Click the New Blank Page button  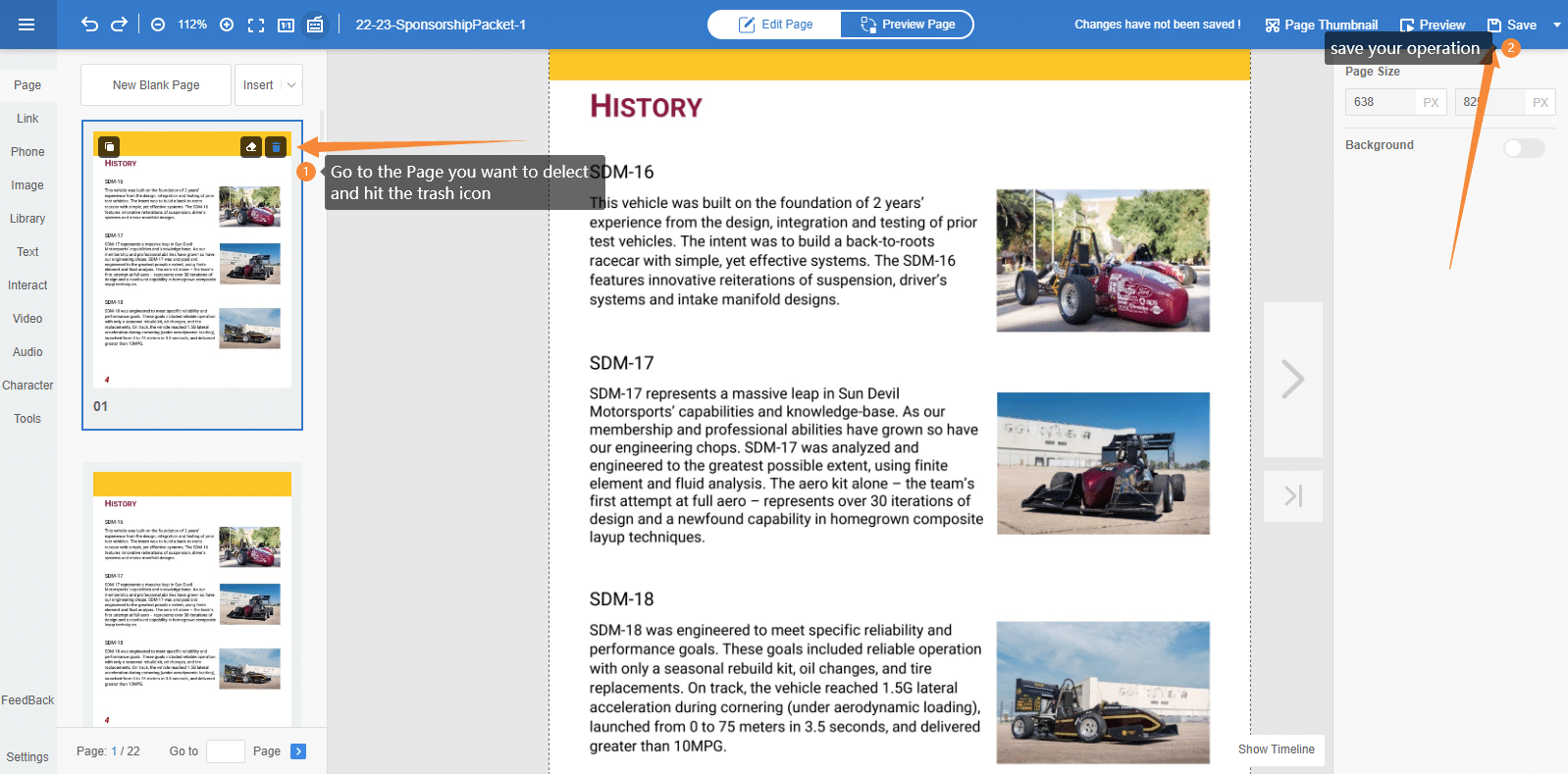click(x=156, y=85)
